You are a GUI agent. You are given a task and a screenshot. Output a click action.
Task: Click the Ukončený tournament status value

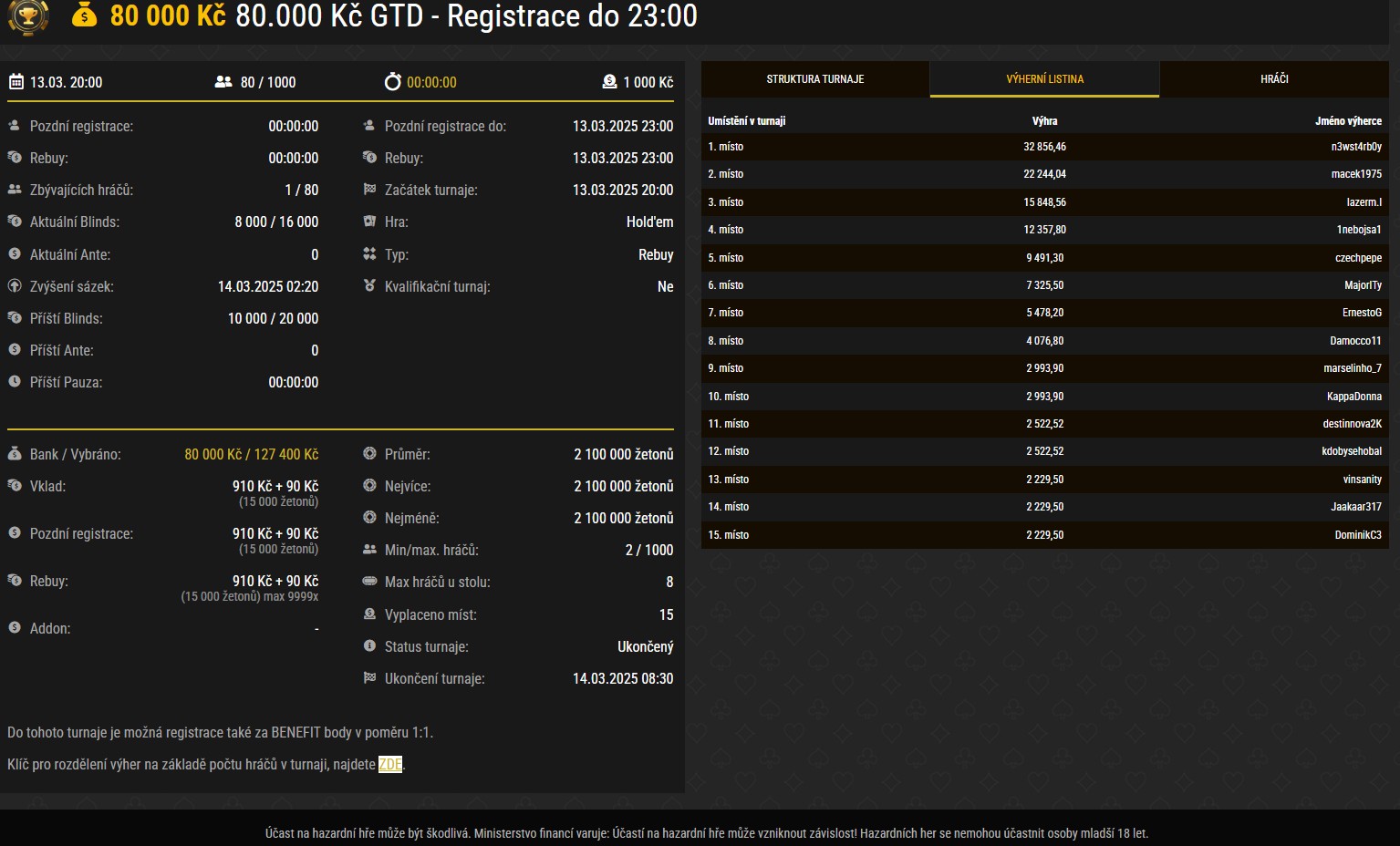click(646, 646)
